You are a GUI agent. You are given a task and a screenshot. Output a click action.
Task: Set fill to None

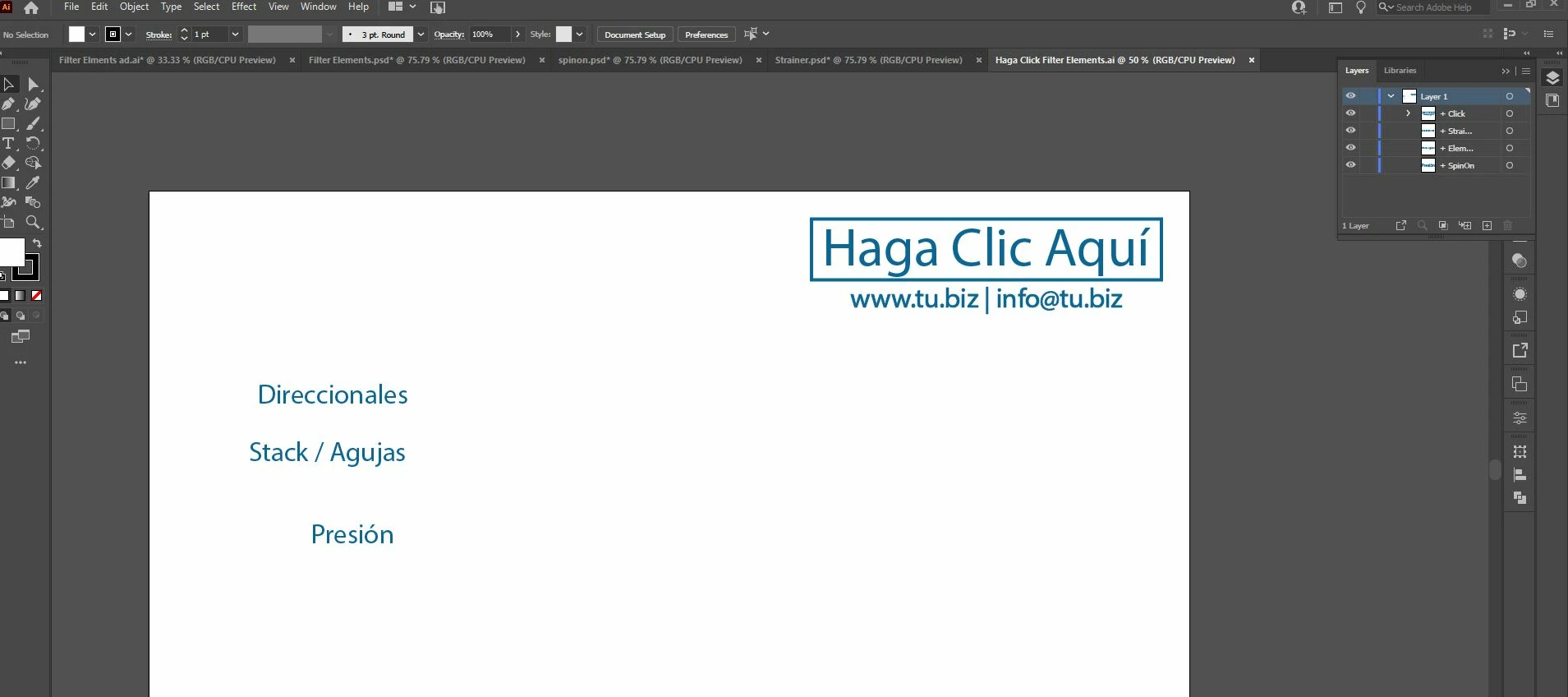coord(36,296)
